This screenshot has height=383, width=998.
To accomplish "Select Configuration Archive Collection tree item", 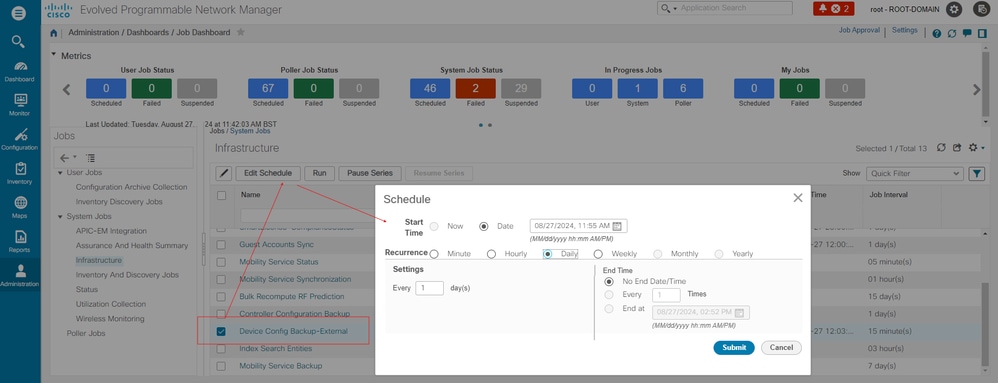I will tap(131, 187).
